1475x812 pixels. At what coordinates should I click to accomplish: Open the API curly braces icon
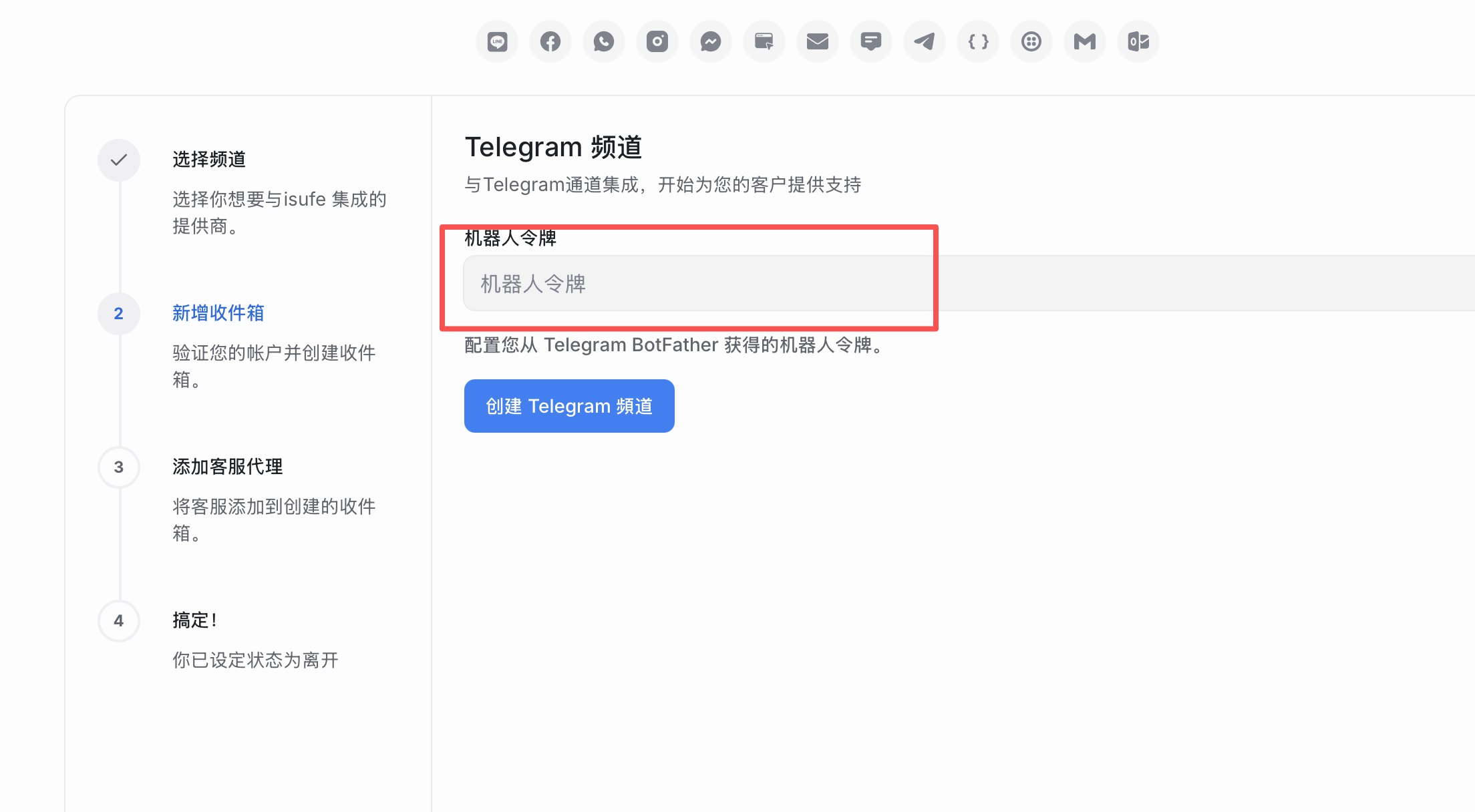pyautogui.click(x=978, y=41)
